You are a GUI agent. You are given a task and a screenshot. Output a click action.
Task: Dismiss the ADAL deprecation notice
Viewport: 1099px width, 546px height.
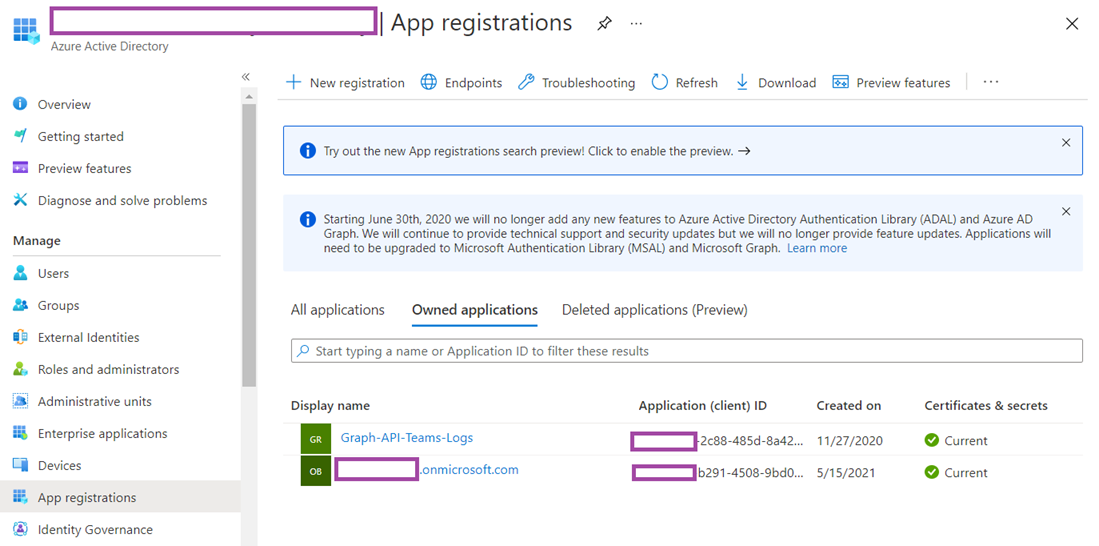(x=1066, y=211)
